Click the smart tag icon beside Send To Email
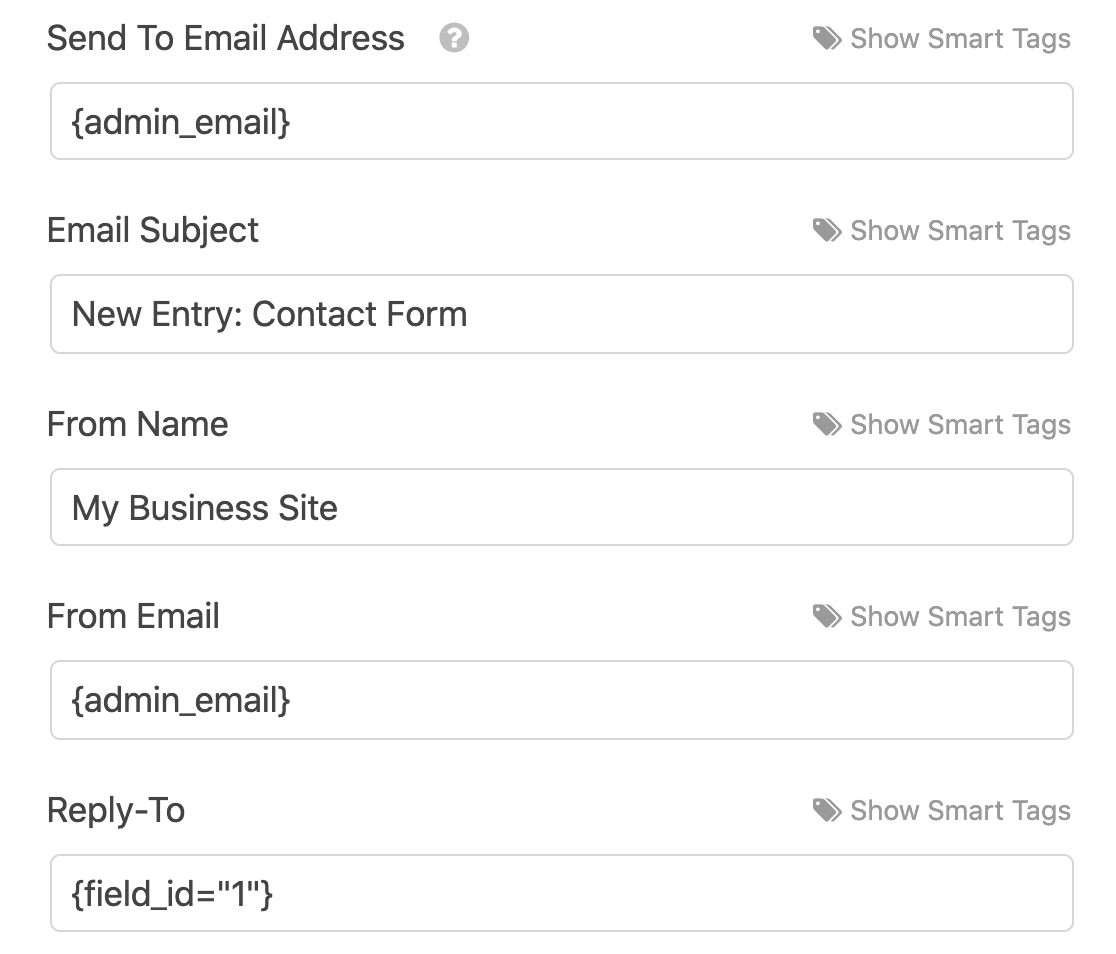This screenshot has height=954, width=1116. [x=826, y=38]
